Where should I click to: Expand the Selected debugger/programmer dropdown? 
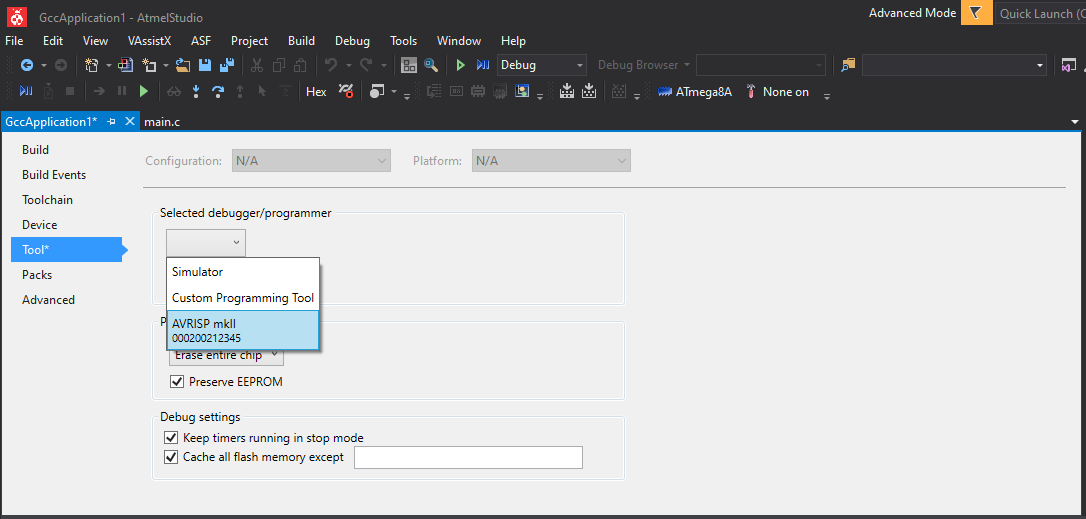[x=206, y=242]
